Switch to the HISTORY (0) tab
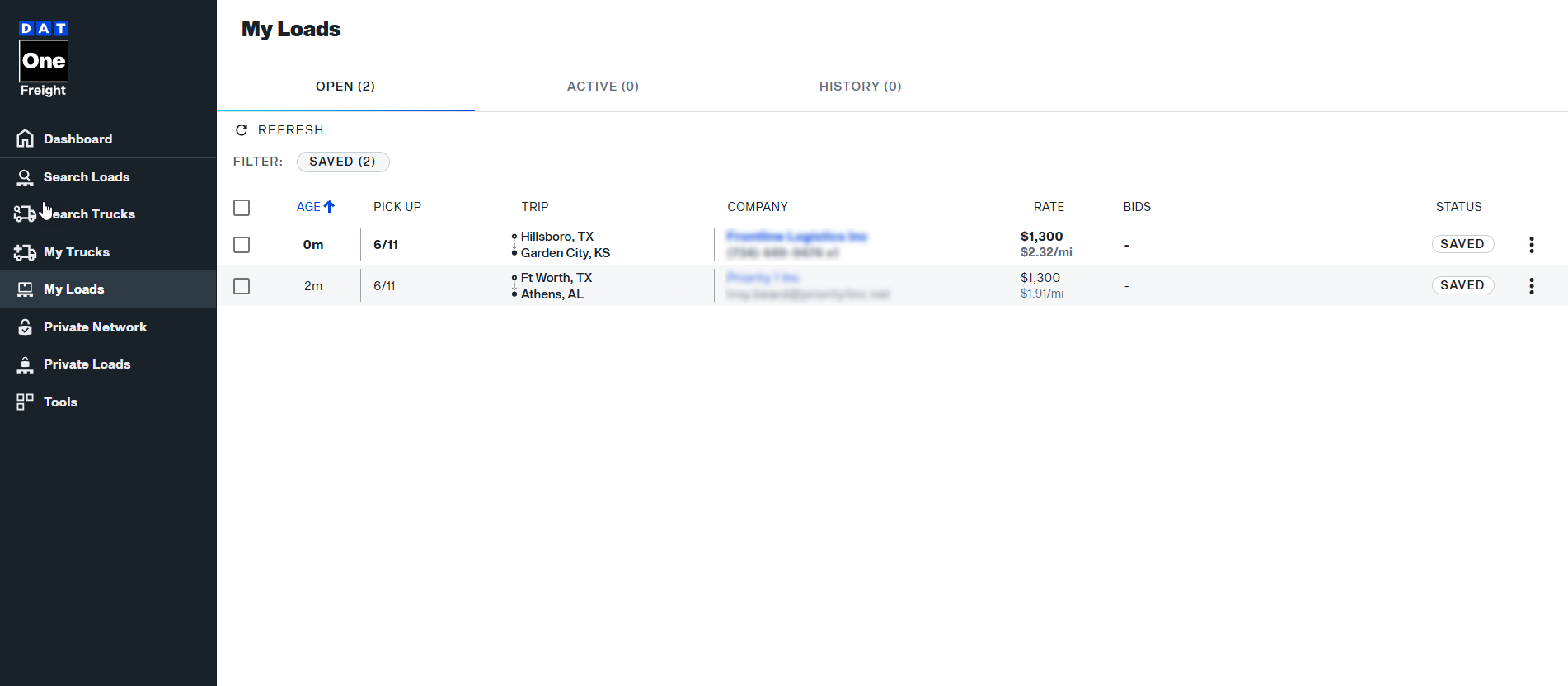This screenshot has height=686, width=1568. [x=860, y=87]
